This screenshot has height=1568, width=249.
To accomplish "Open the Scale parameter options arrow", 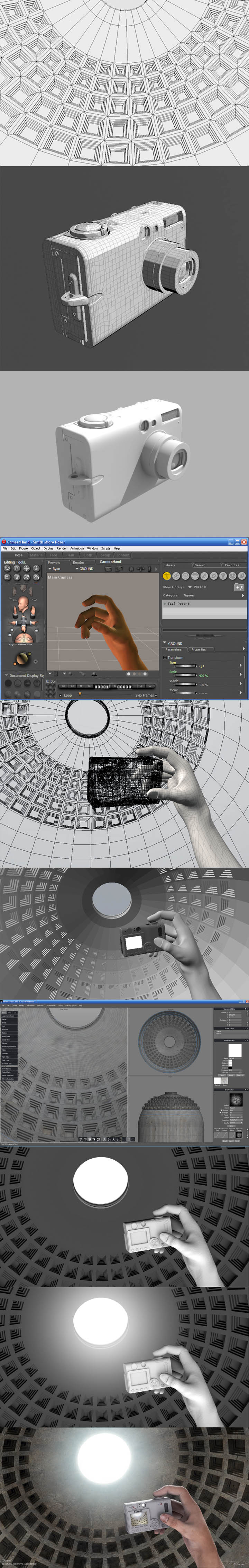I will [241, 674].
